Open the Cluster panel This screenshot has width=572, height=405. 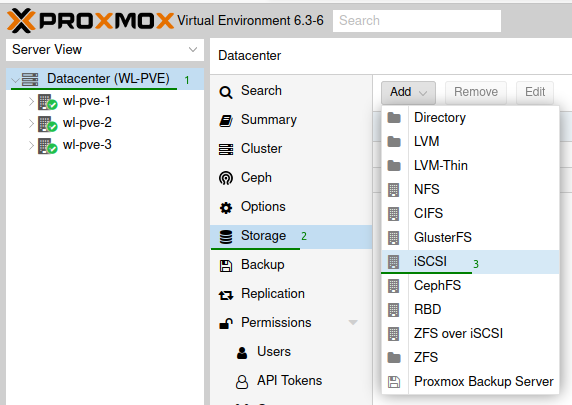coord(291,149)
